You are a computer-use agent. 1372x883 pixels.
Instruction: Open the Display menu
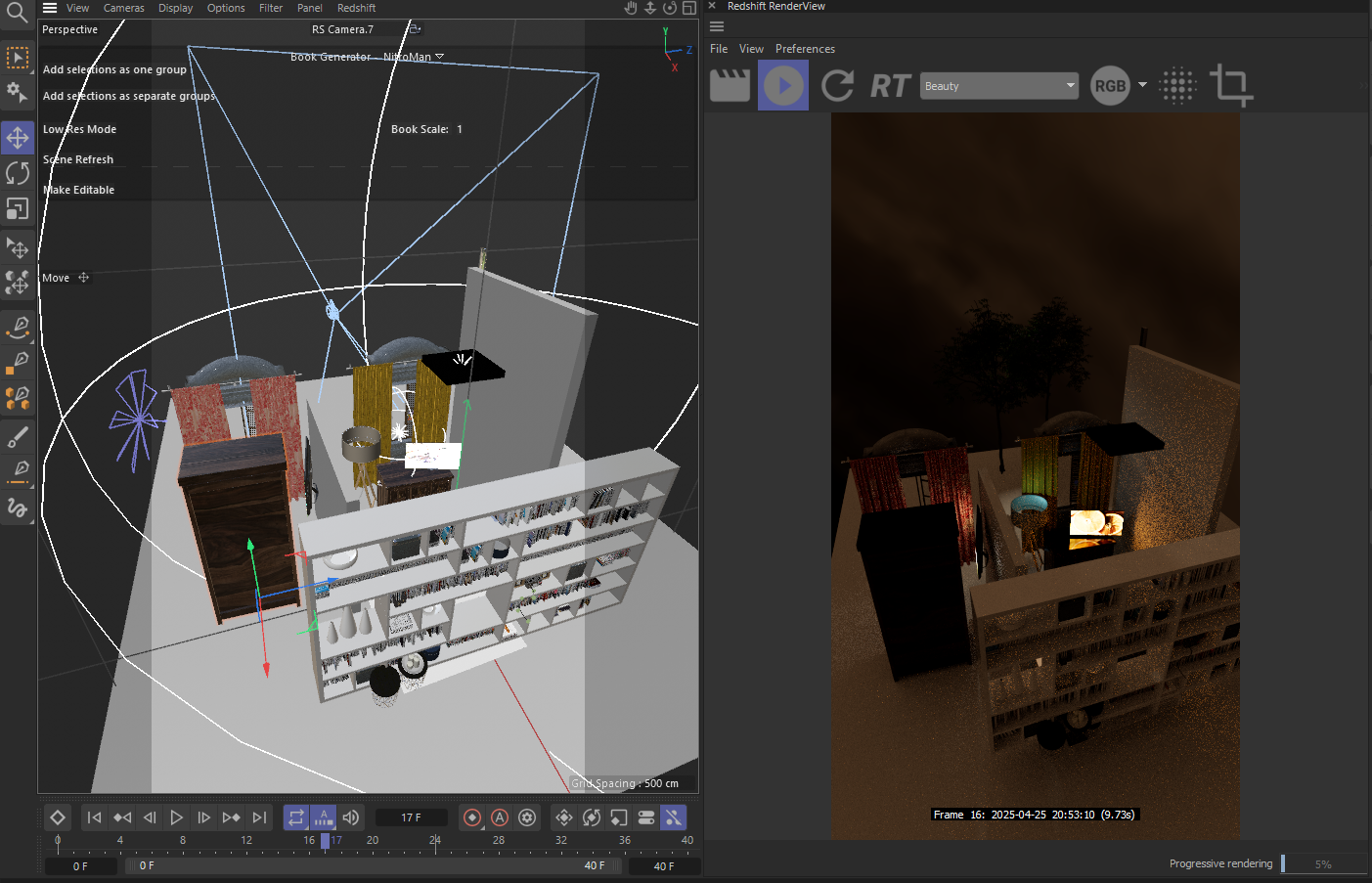(x=176, y=8)
